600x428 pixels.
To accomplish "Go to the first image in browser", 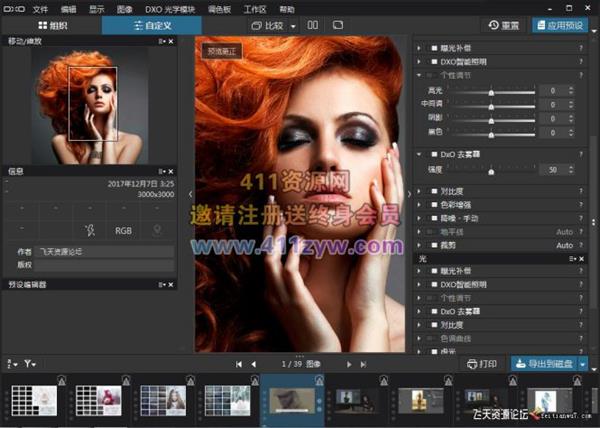I will pyautogui.click(x=239, y=364).
